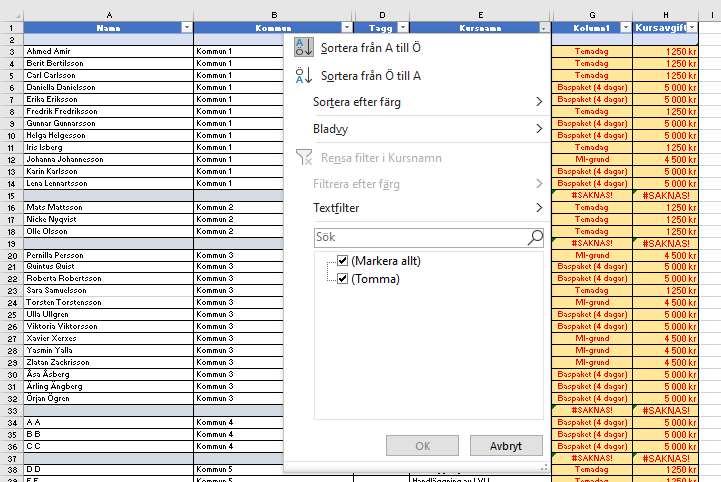Open the Tagg column filter dropdown
This screenshot has width=721, height=482.
pyautogui.click(x=403, y=28)
